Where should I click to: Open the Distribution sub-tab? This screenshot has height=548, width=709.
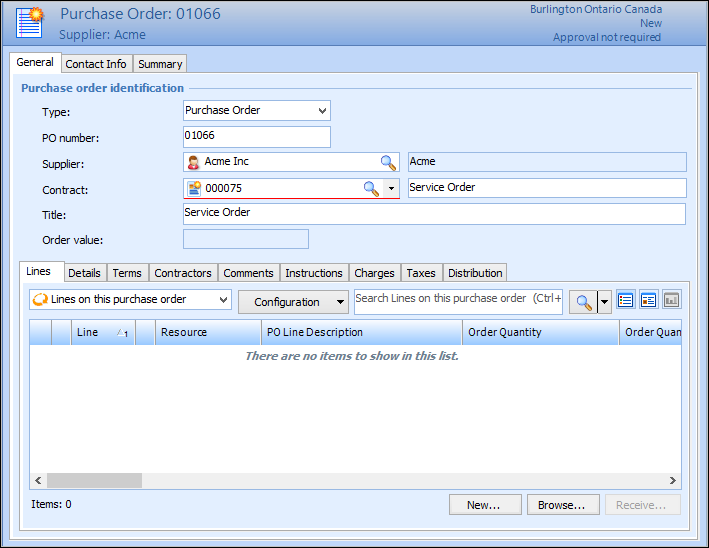[475, 273]
